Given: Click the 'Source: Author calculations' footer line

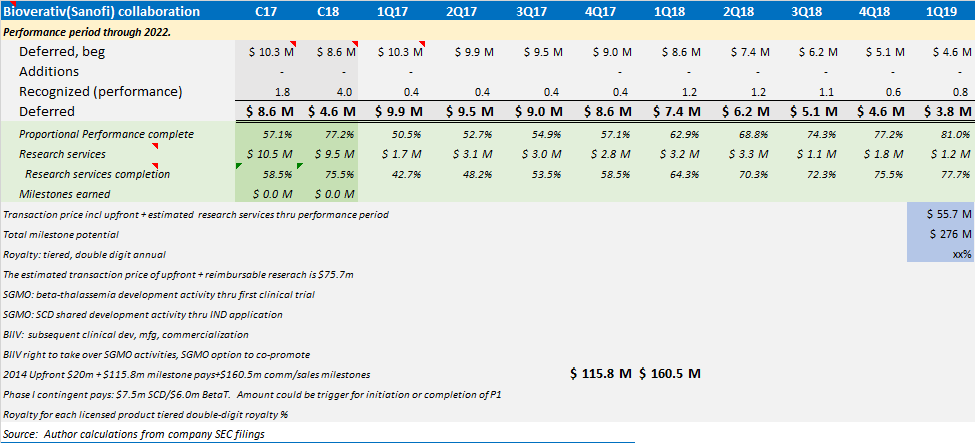Looking at the screenshot, I should click(134, 434).
